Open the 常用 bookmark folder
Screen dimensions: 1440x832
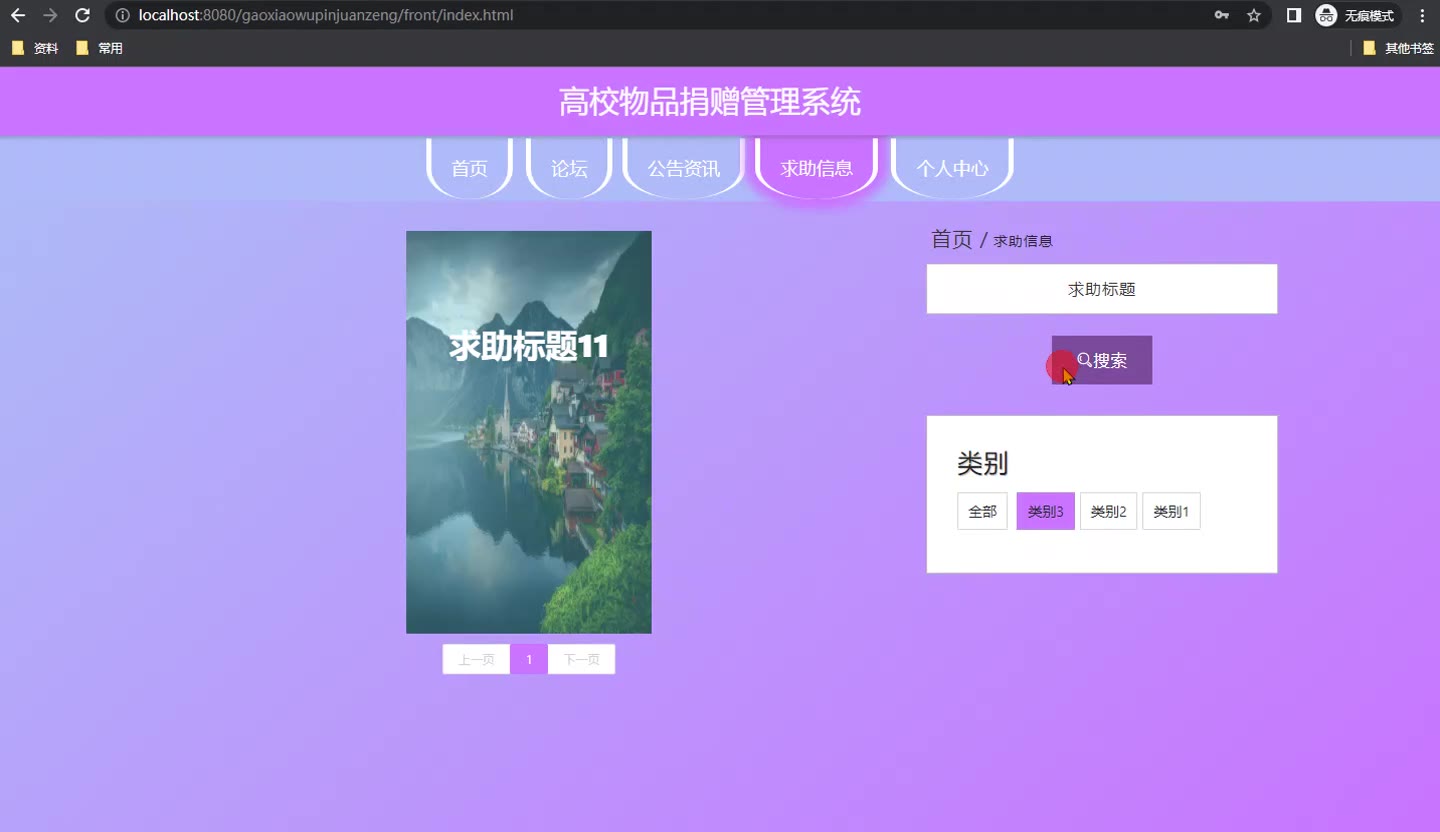100,48
